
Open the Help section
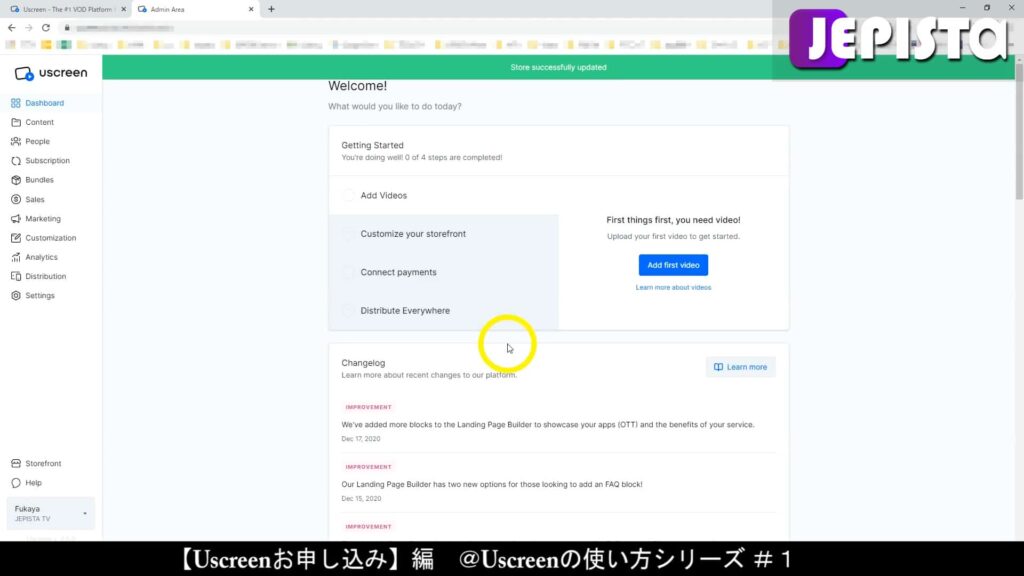[33, 483]
